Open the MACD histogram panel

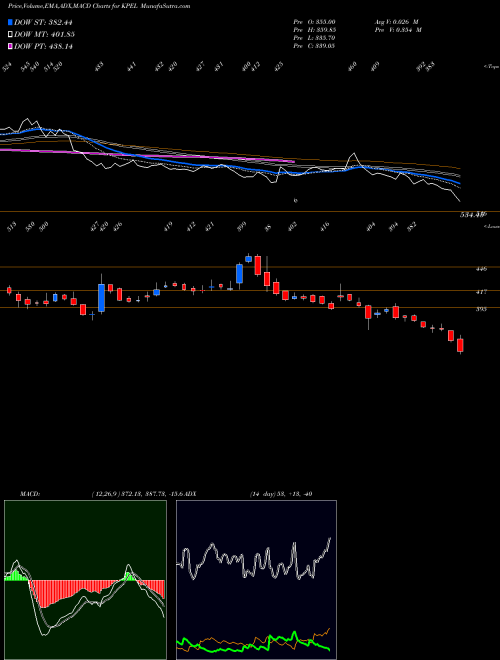pyautogui.click(x=85, y=580)
